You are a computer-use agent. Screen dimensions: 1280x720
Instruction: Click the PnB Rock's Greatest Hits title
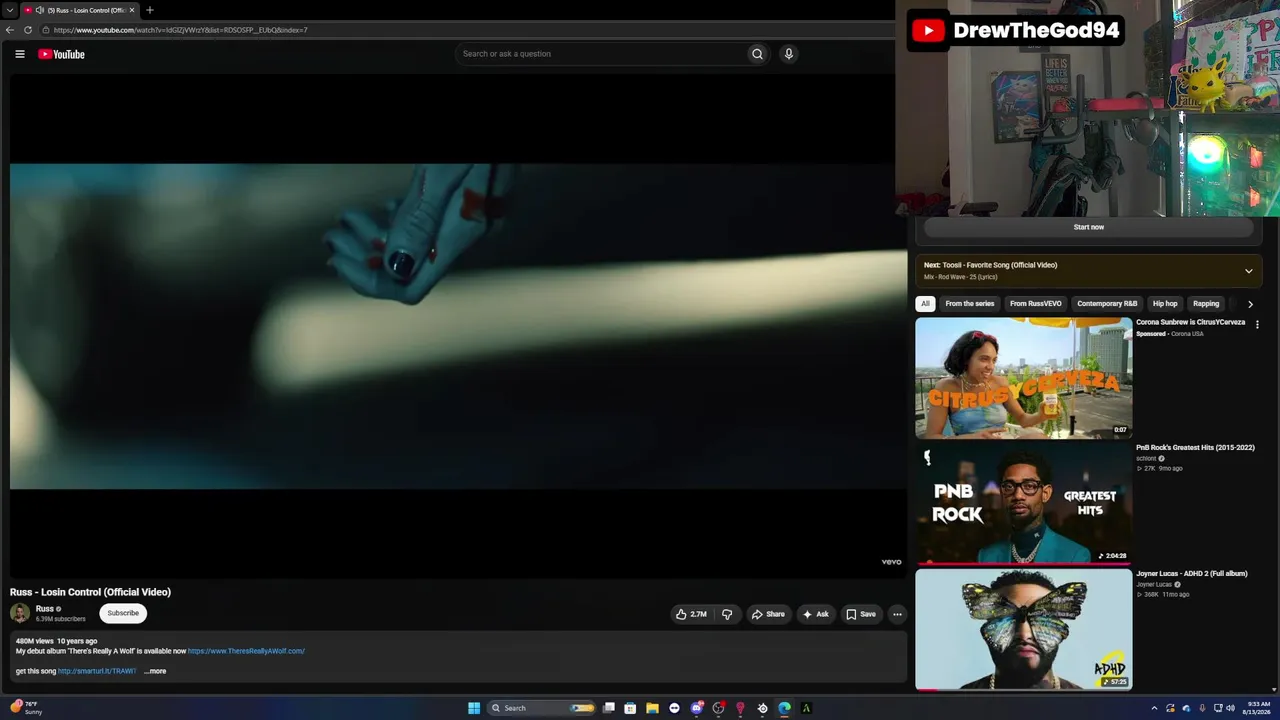tap(1195, 448)
